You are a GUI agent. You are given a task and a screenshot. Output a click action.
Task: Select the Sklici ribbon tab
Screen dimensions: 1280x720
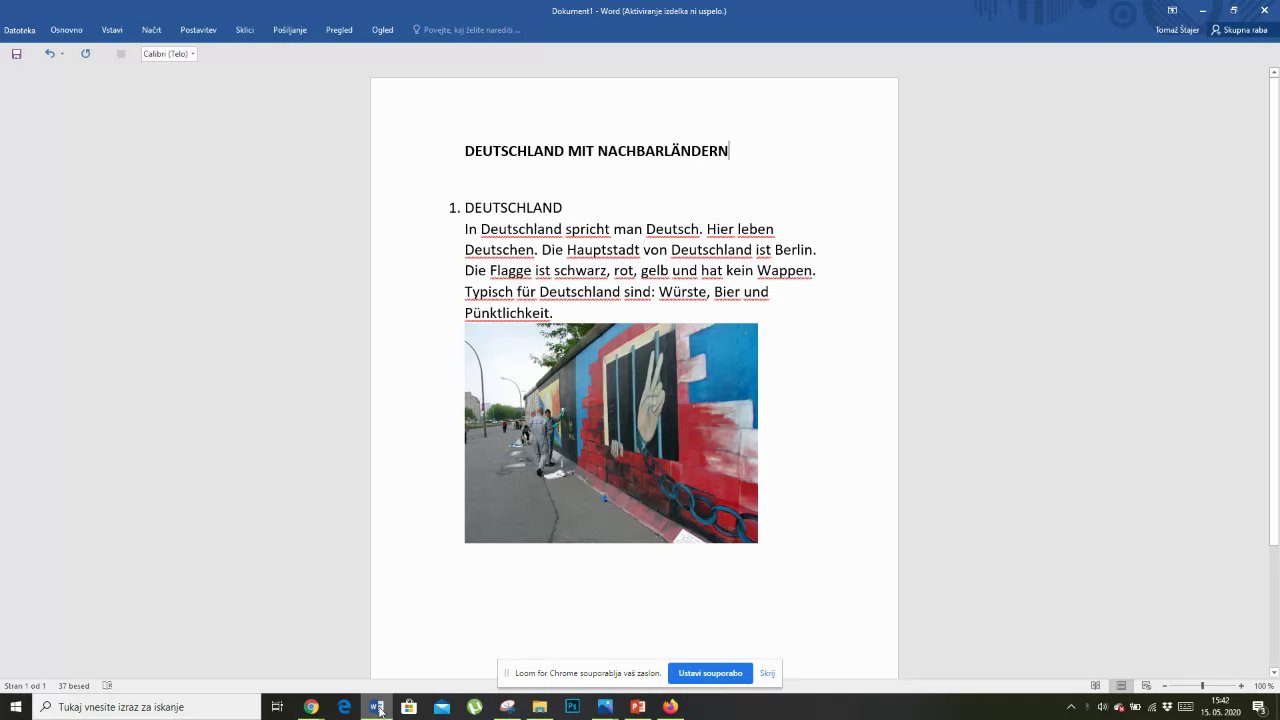click(x=245, y=30)
